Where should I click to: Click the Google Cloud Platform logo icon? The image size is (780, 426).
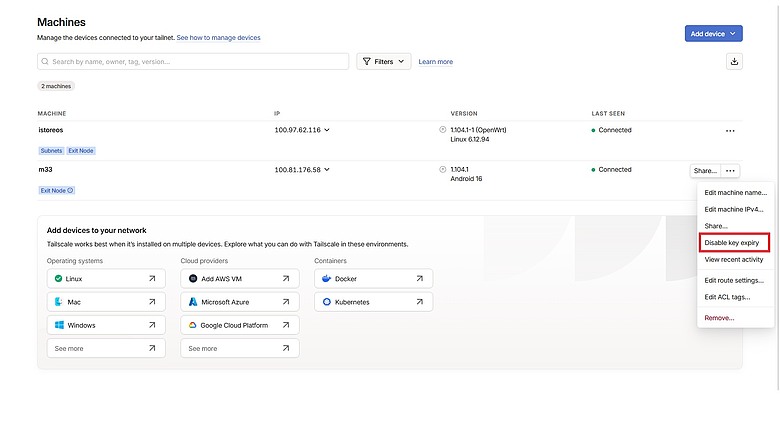click(x=193, y=325)
